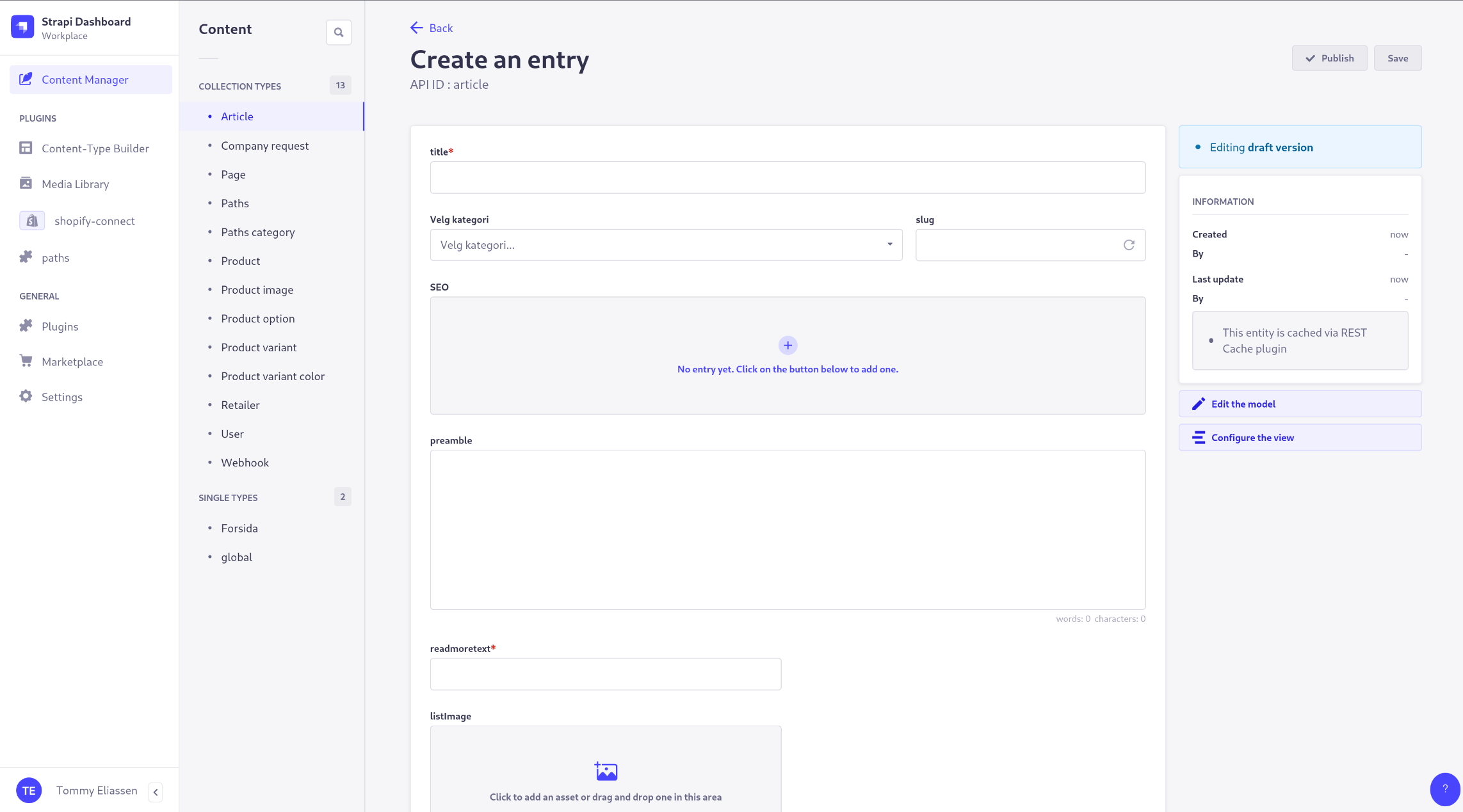Select the Article collection type

click(x=237, y=116)
